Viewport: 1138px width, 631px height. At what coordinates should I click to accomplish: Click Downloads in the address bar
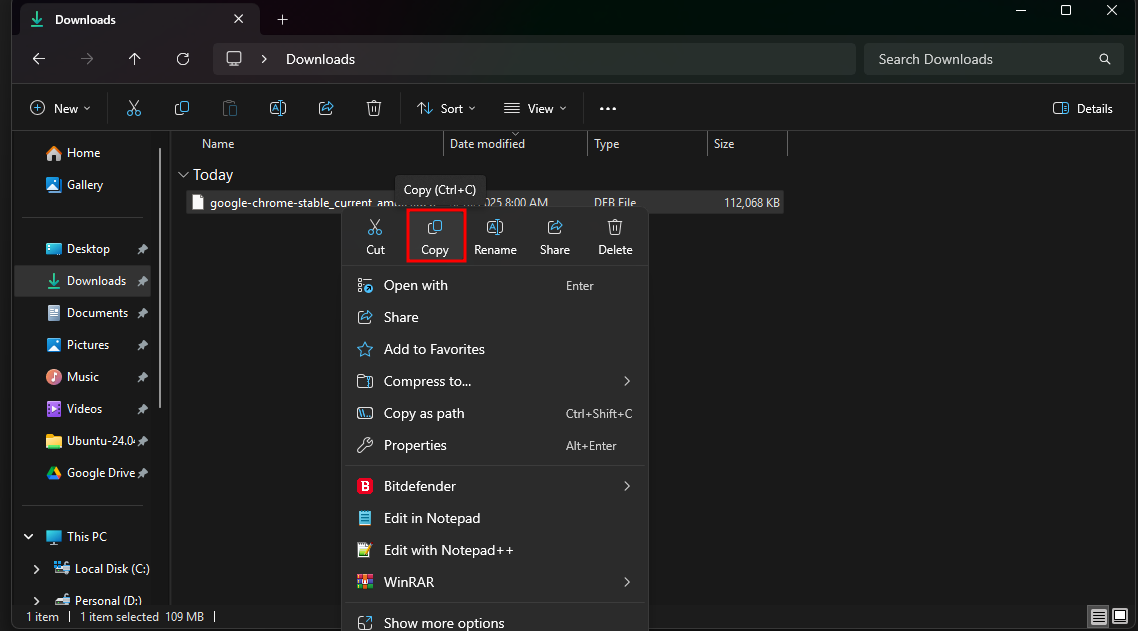click(x=320, y=59)
